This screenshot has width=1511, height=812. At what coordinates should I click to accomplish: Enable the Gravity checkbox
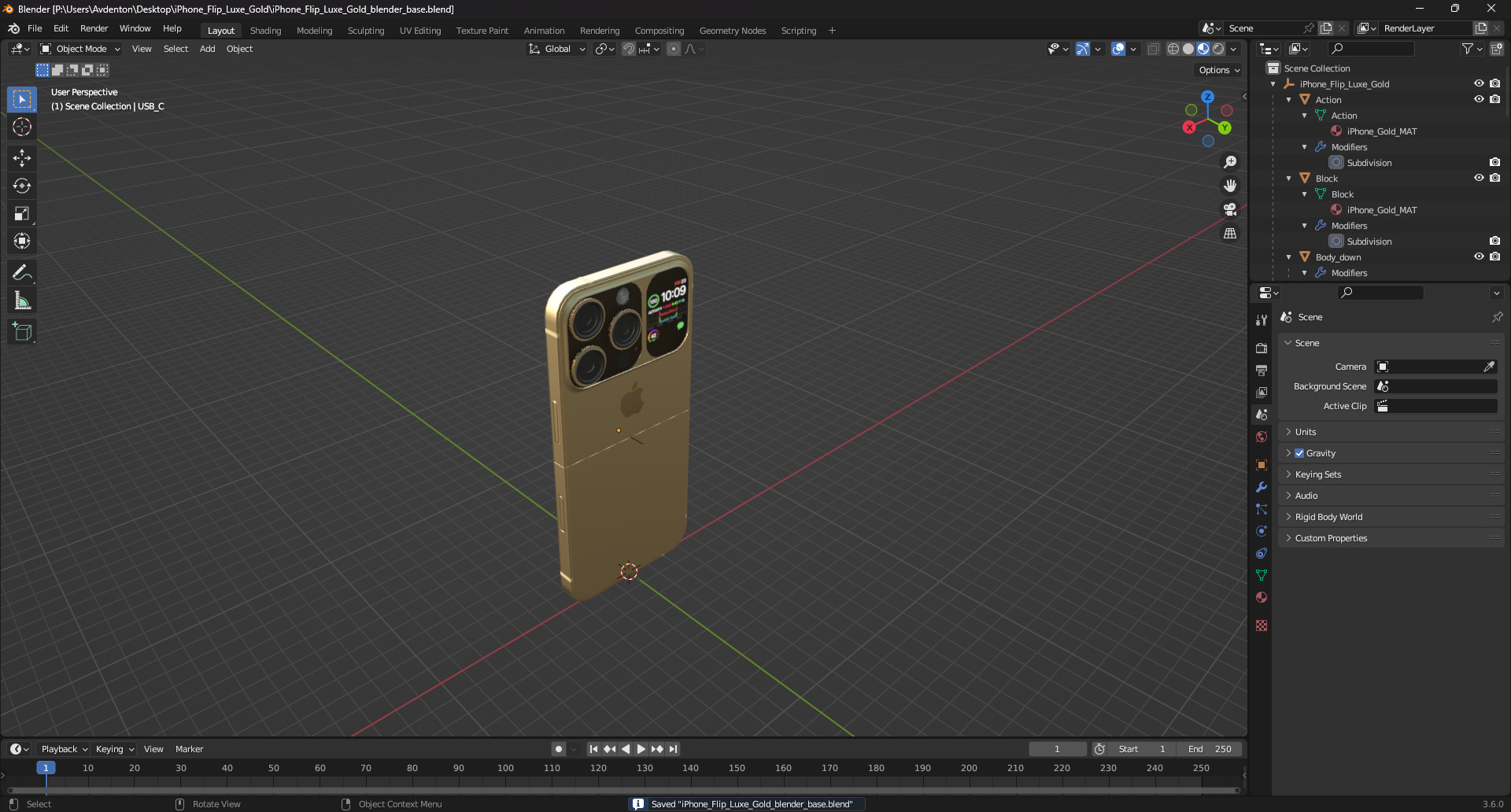pyautogui.click(x=1299, y=453)
